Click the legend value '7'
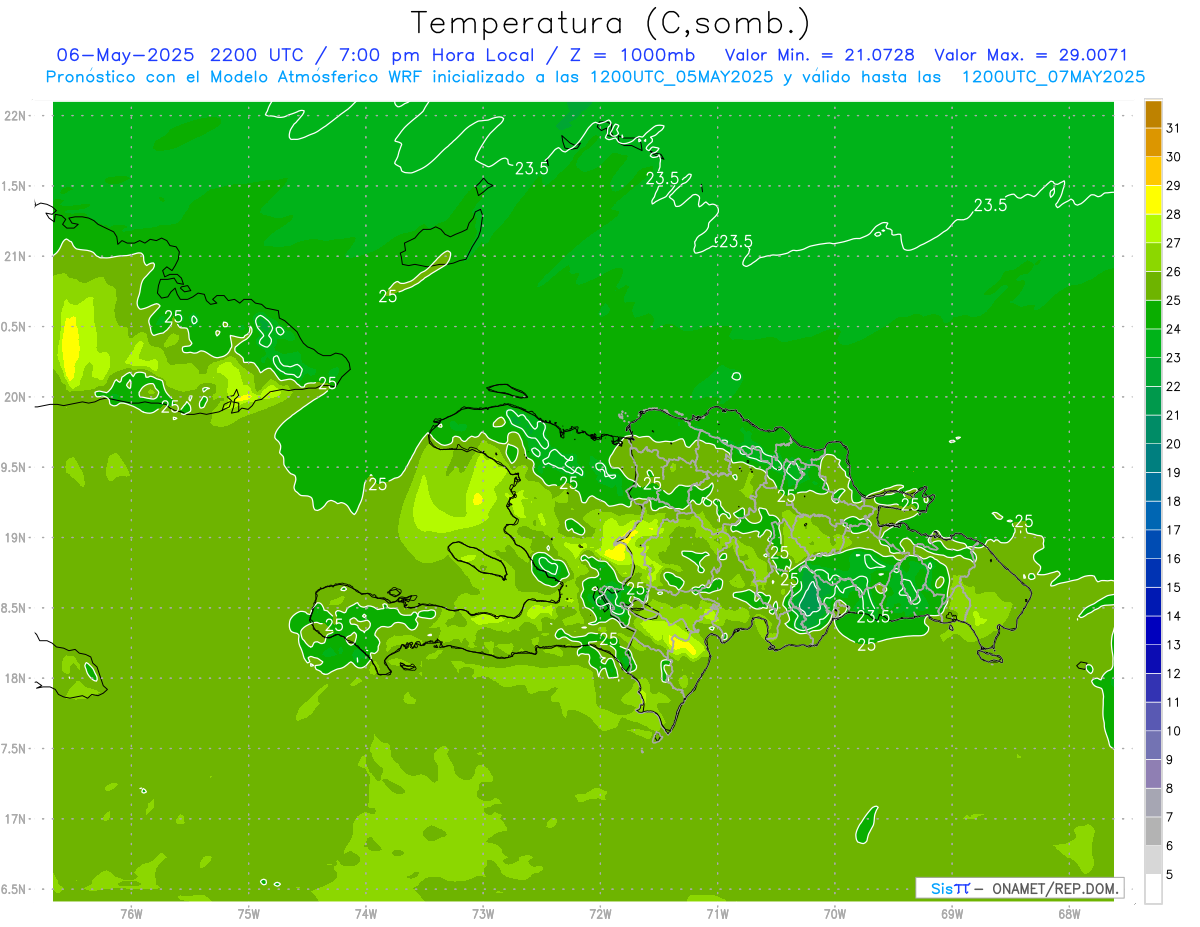This screenshot has width=1200, height=927. pyautogui.click(x=1170, y=817)
